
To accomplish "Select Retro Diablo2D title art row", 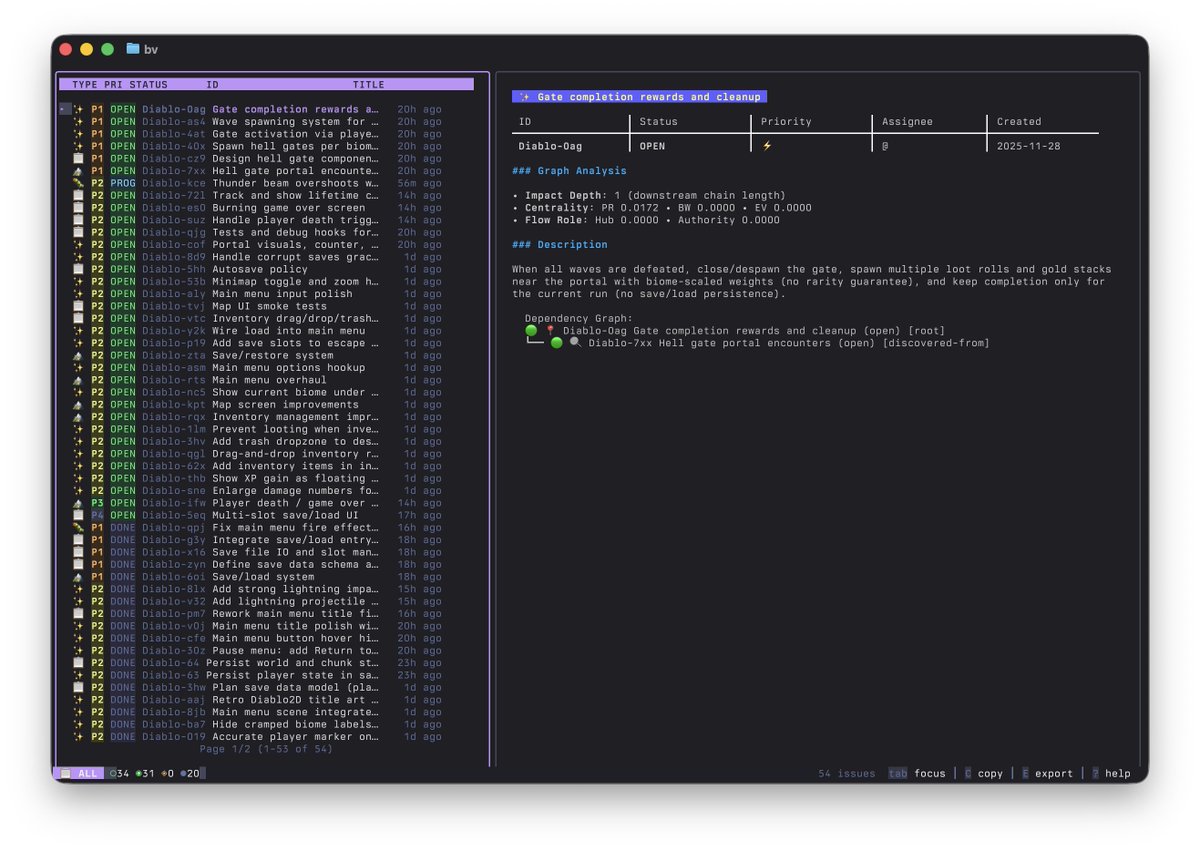I will 265,700.
